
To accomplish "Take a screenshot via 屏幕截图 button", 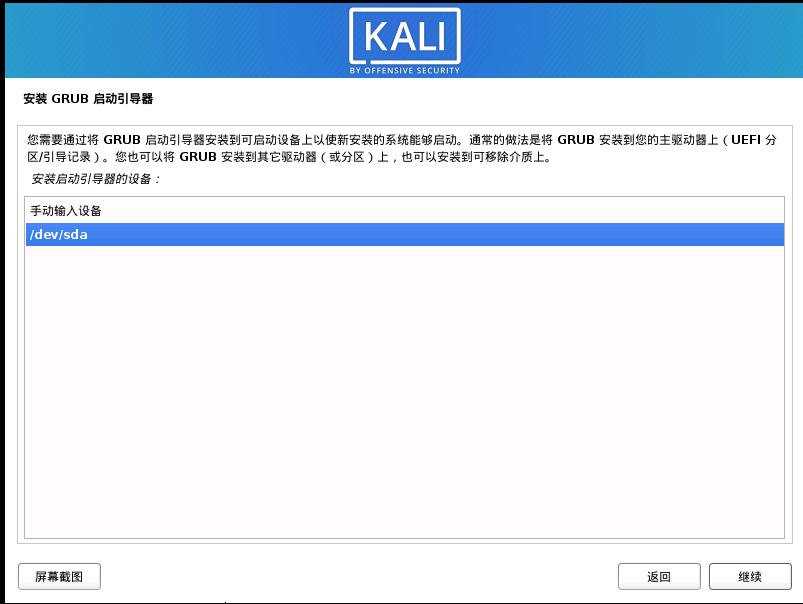I will 59,577.
